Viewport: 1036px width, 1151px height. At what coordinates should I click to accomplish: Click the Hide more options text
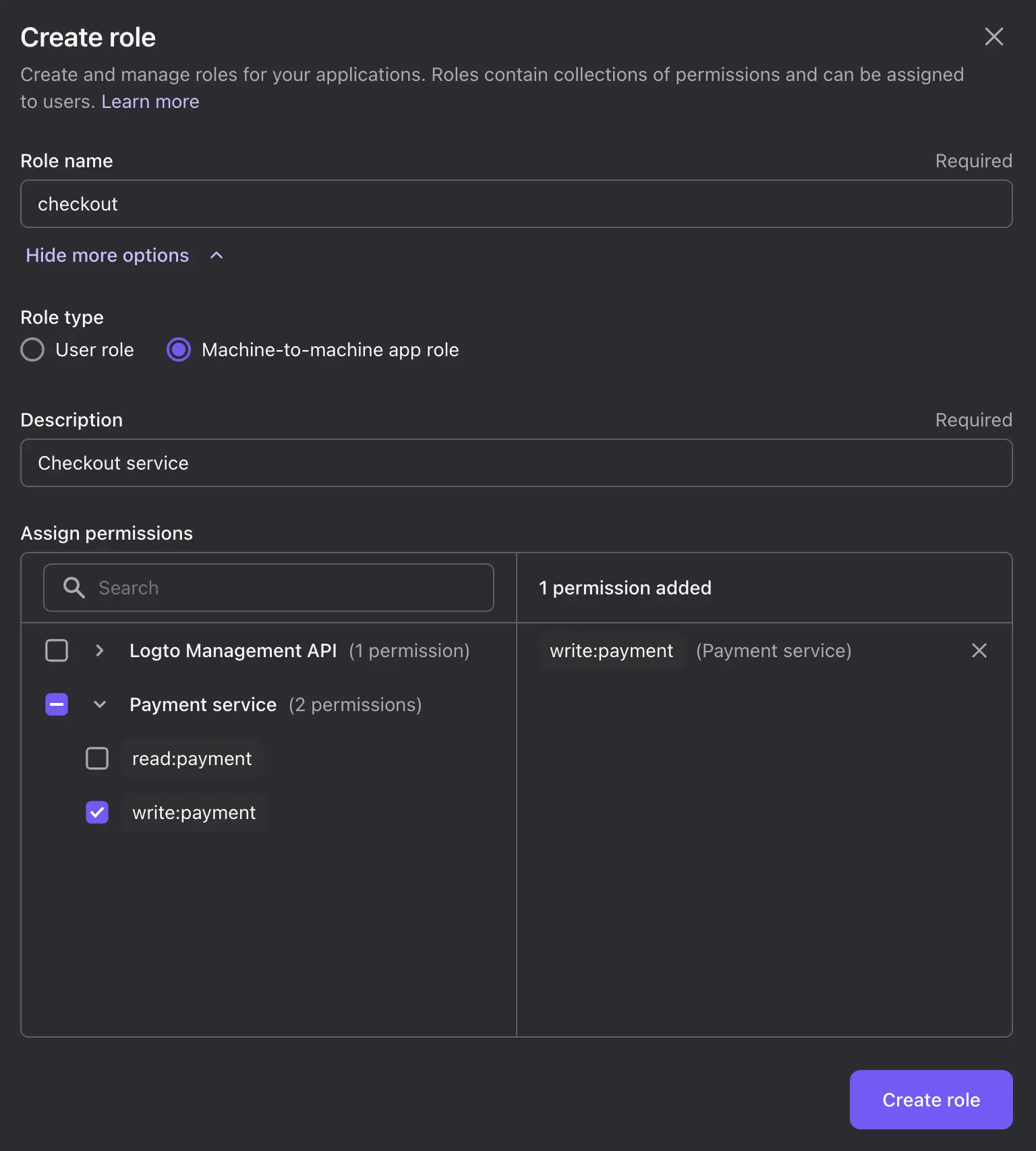pyautogui.click(x=107, y=255)
